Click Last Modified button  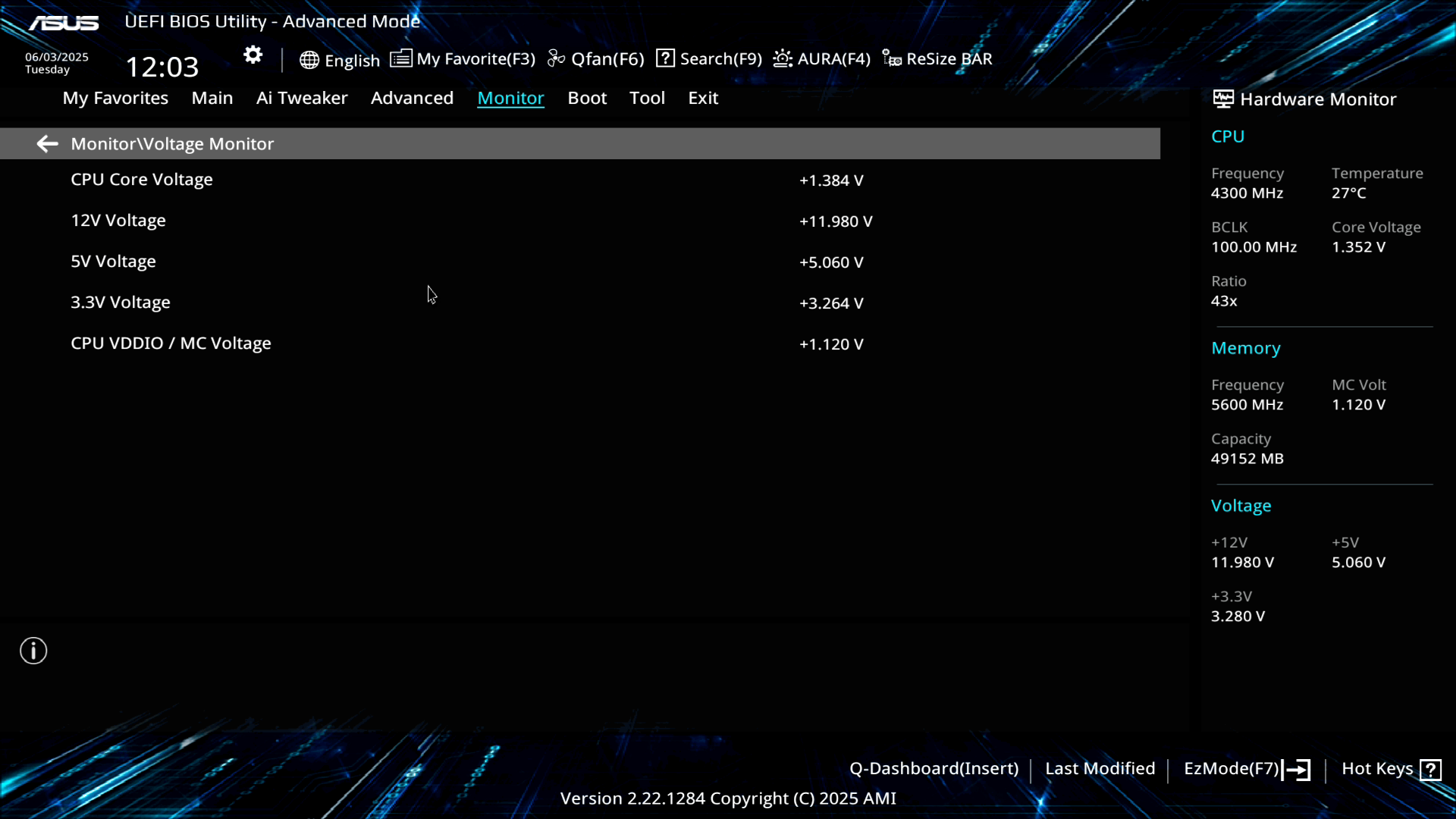1100,769
